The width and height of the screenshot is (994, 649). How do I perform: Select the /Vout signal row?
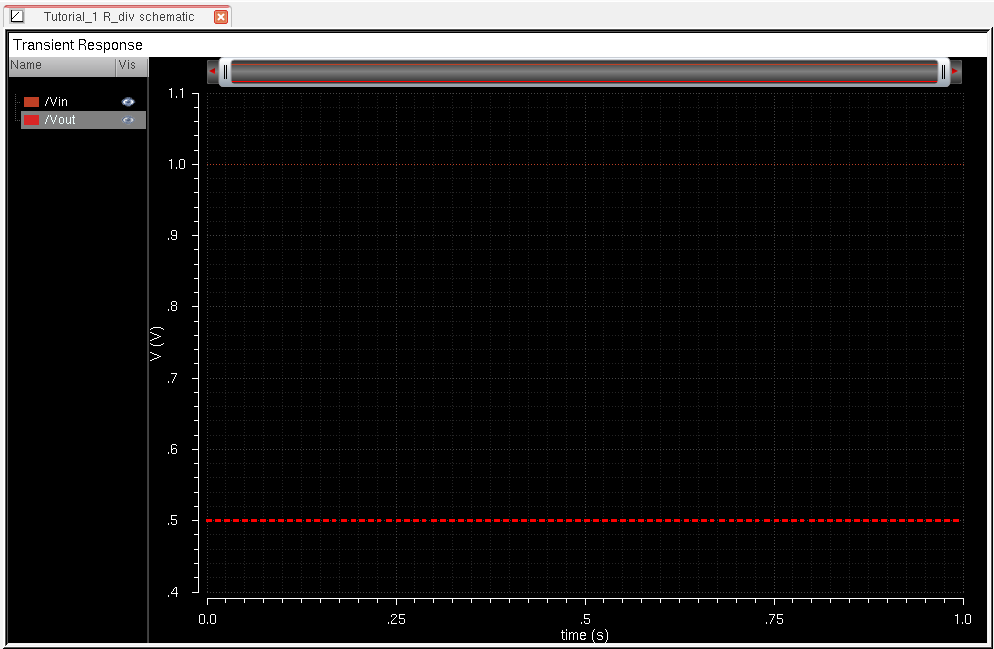(83, 120)
